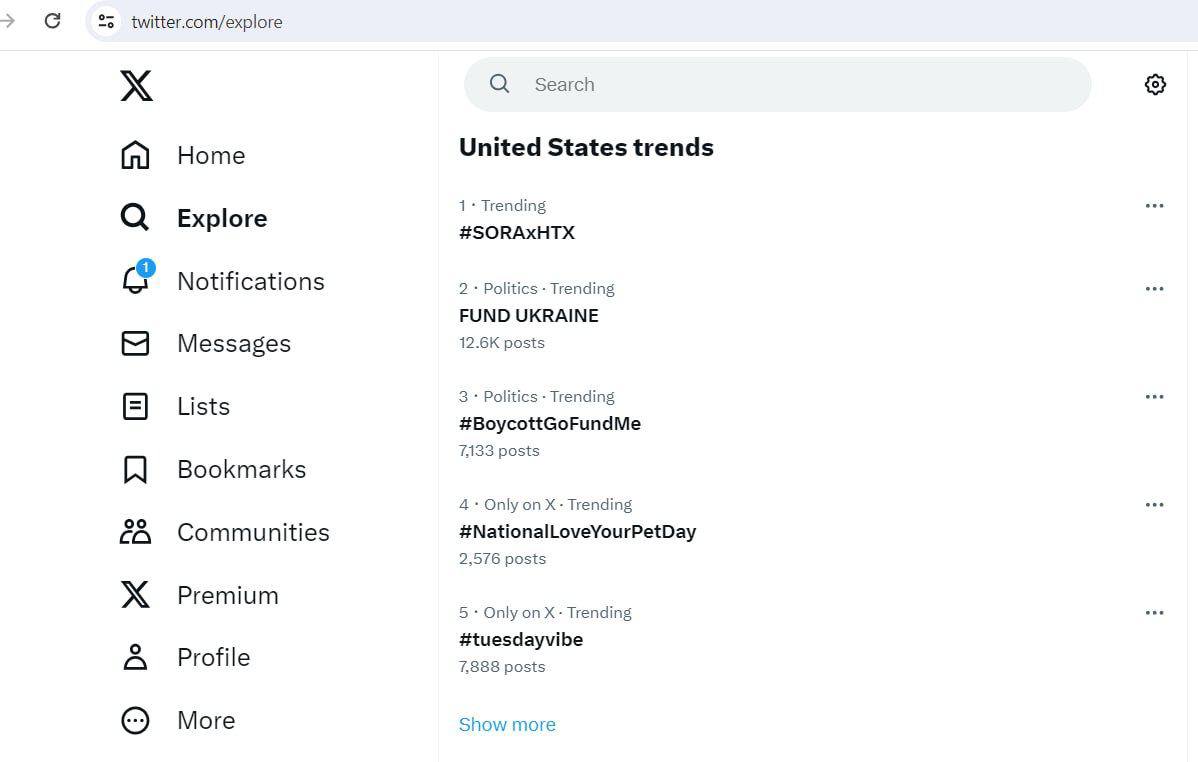Click the '5 · Only on X · Trending' label
Image resolution: width=1198 pixels, height=762 pixels.
coord(545,613)
